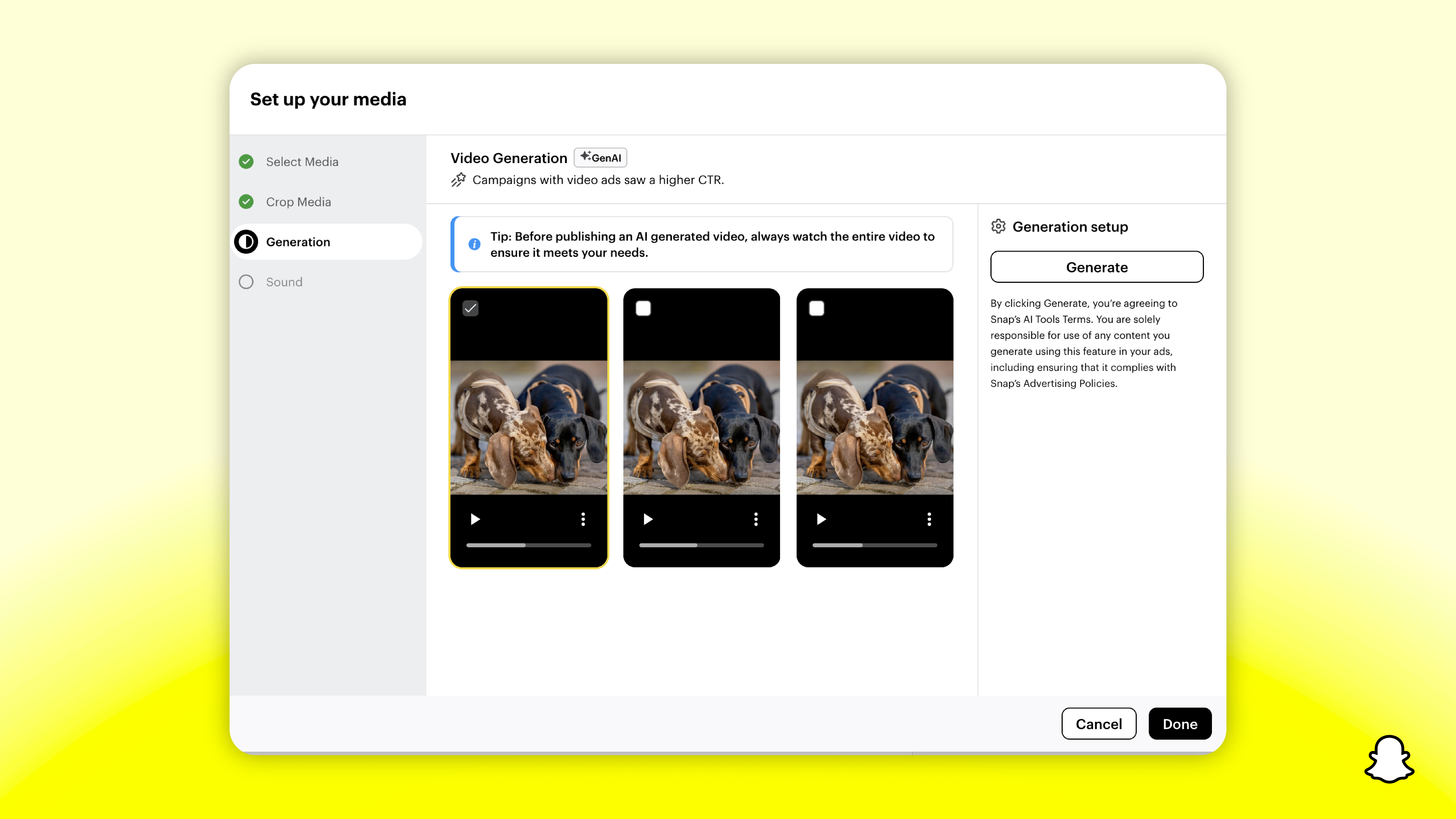Click the info icon in the tip banner
This screenshot has height=819, width=1456.
pos(474,244)
